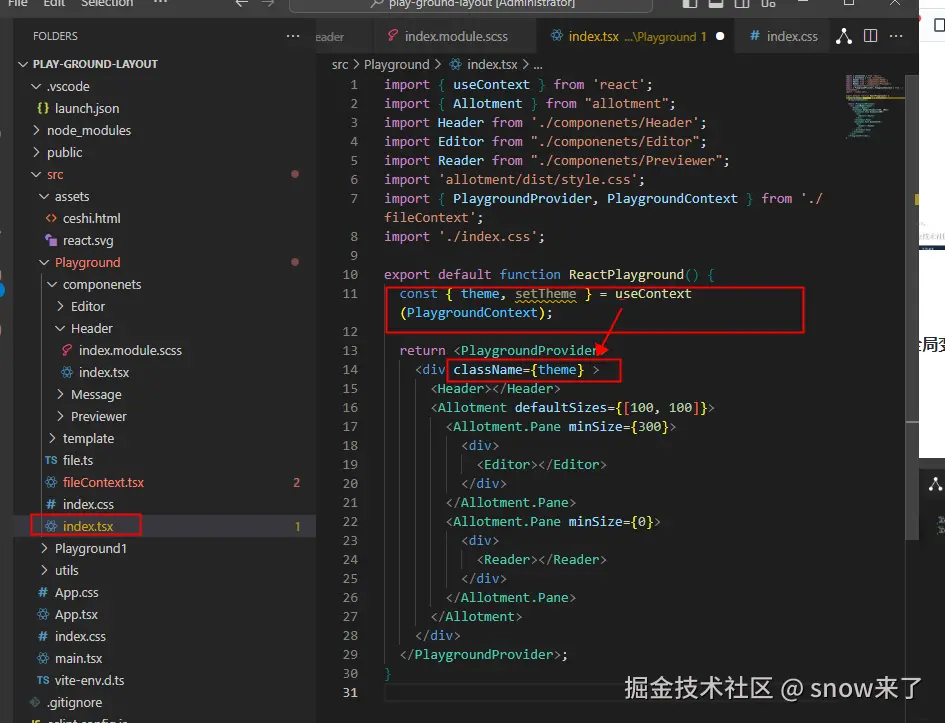Expand the Playground1 folder
The image size is (945, 723).
44,548
